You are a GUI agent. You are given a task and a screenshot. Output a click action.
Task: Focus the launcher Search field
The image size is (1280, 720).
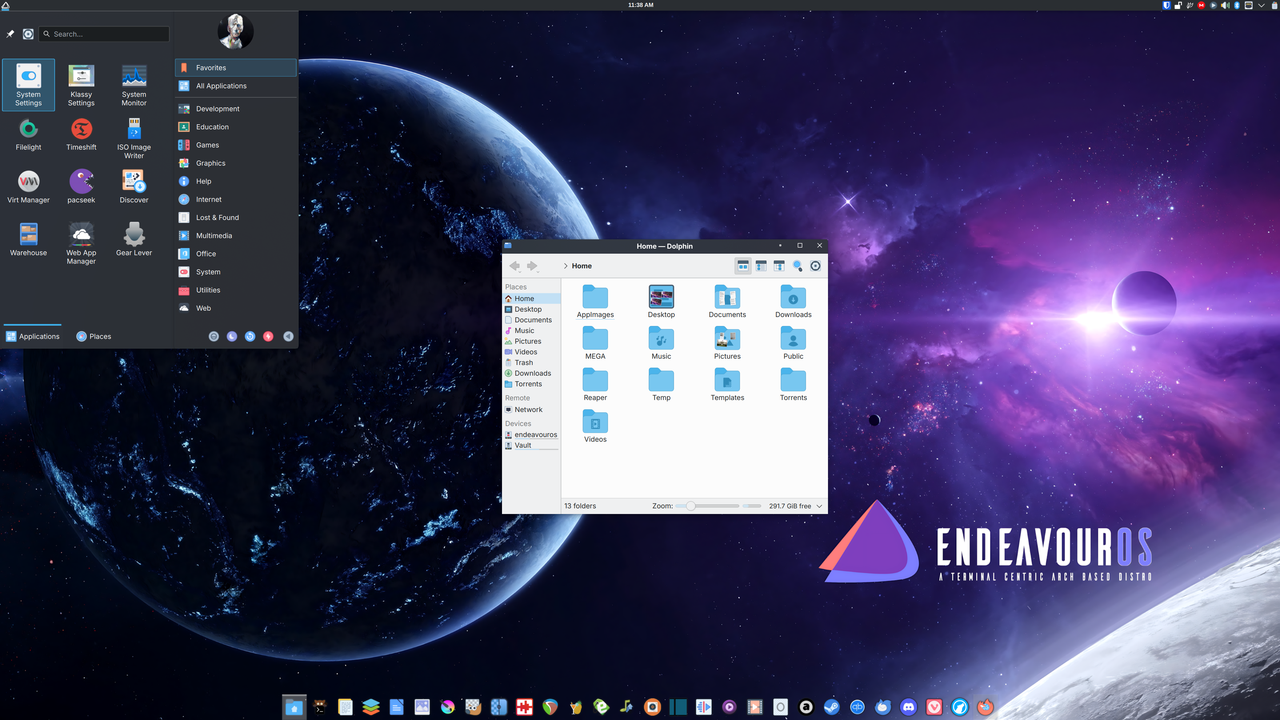tap(104, 34)
